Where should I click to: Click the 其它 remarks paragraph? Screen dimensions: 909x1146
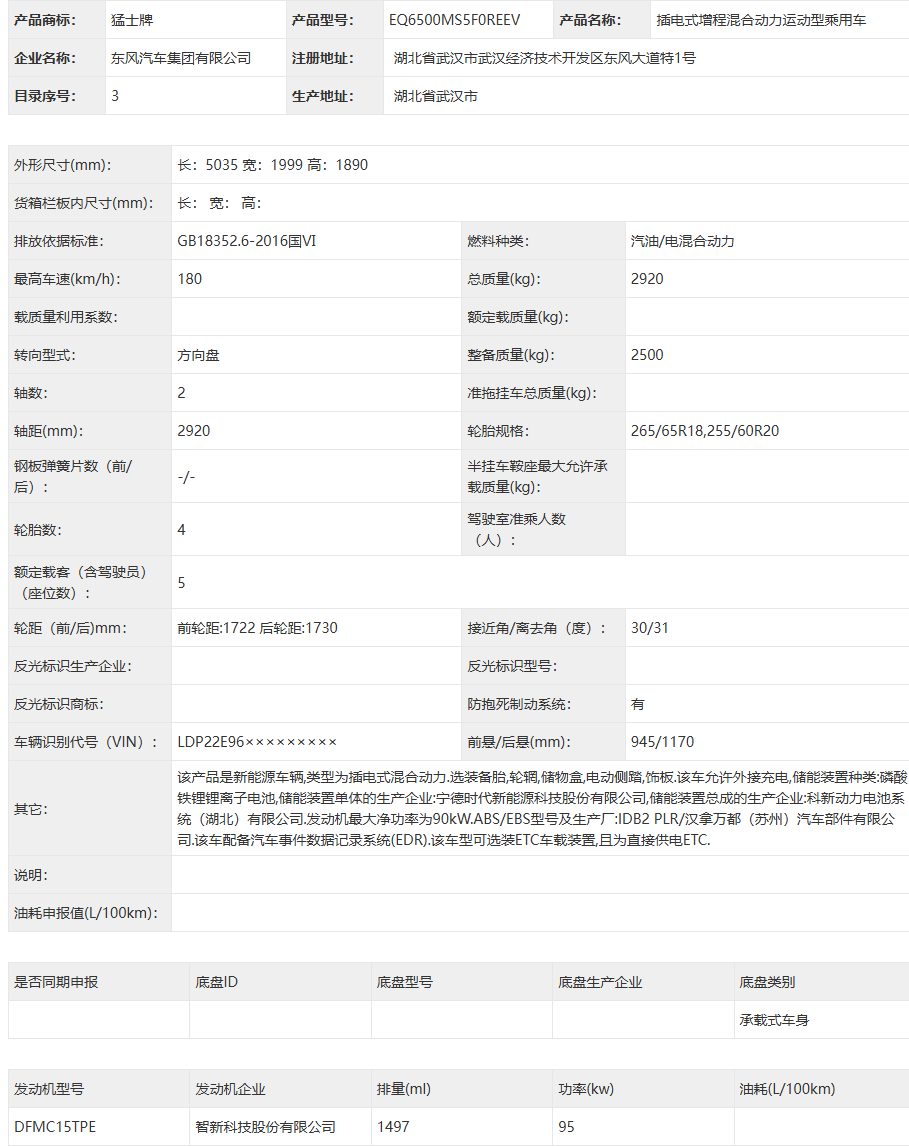(x=542, y=808)
